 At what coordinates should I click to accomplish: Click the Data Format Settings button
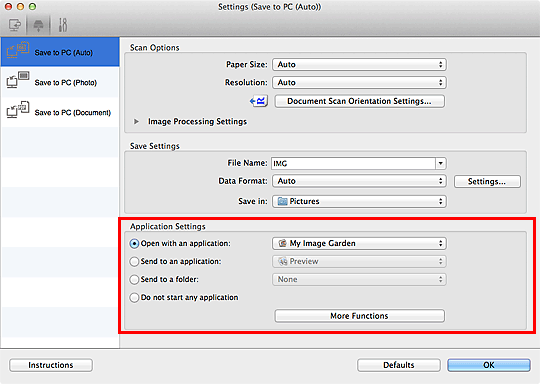(487, 181)
